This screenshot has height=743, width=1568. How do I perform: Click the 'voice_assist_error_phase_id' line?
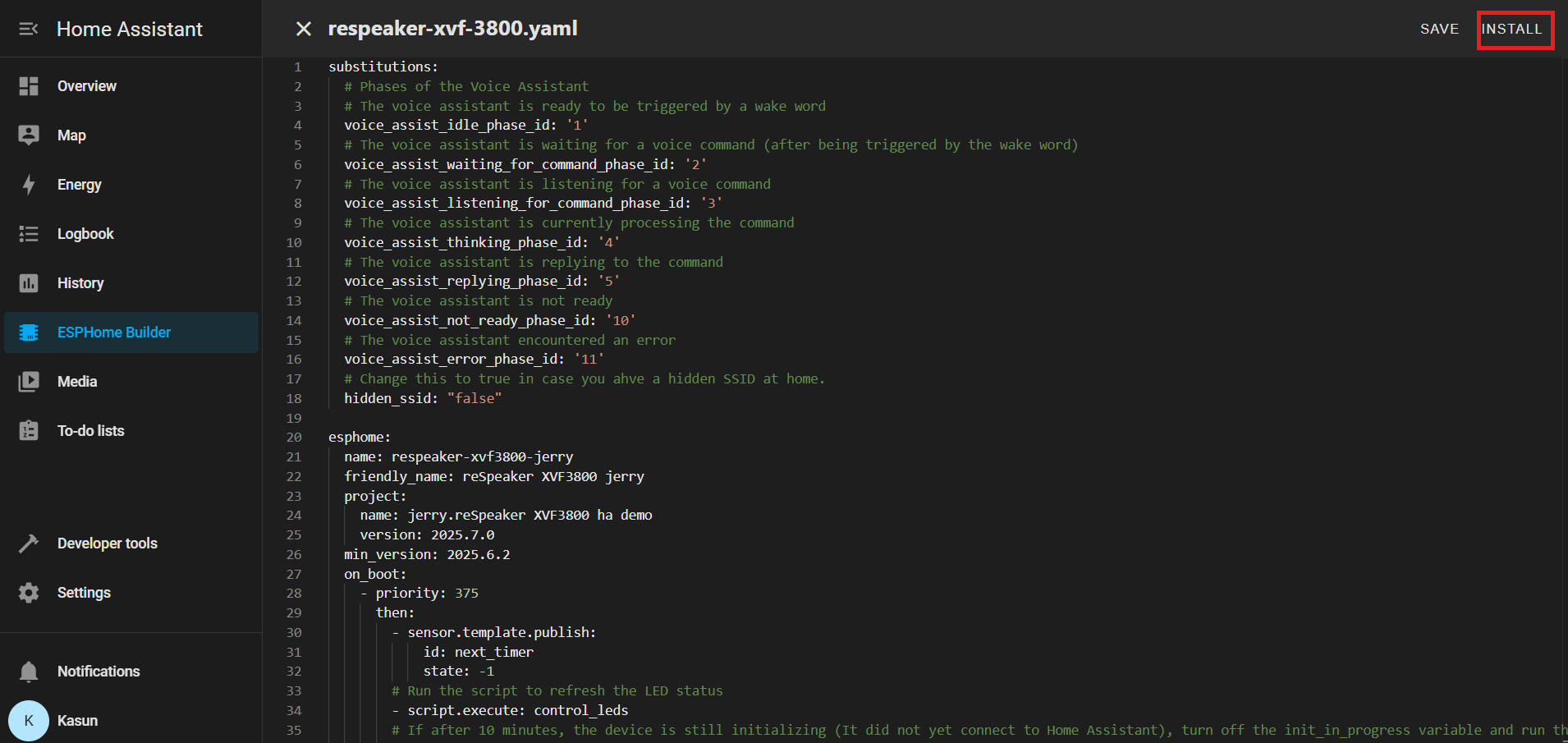(x=475, y=359)
